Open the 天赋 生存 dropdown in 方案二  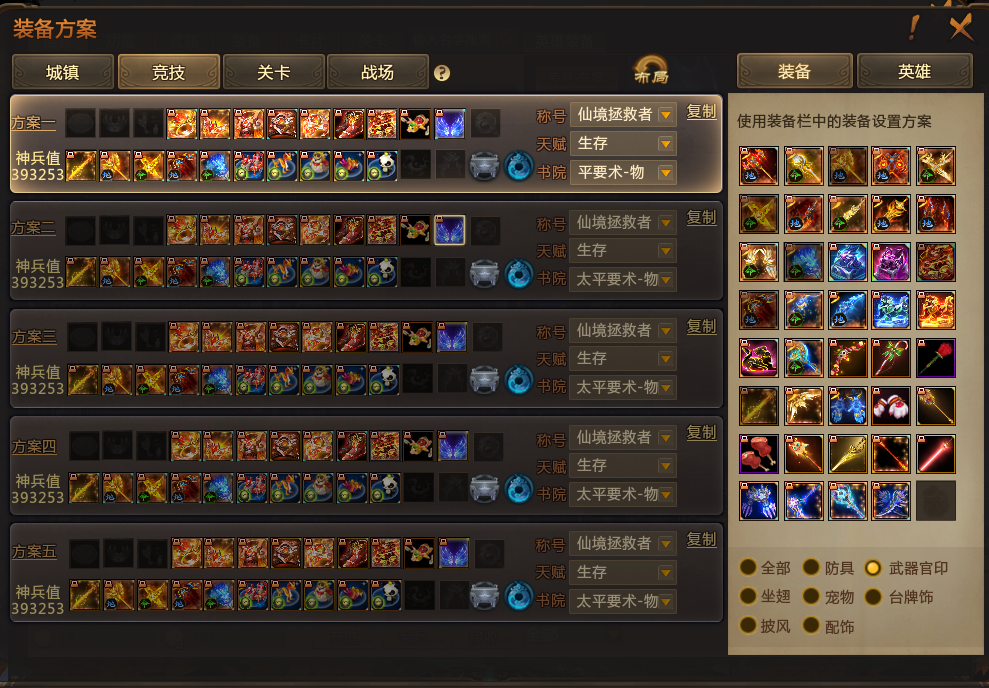click(623, 250)
